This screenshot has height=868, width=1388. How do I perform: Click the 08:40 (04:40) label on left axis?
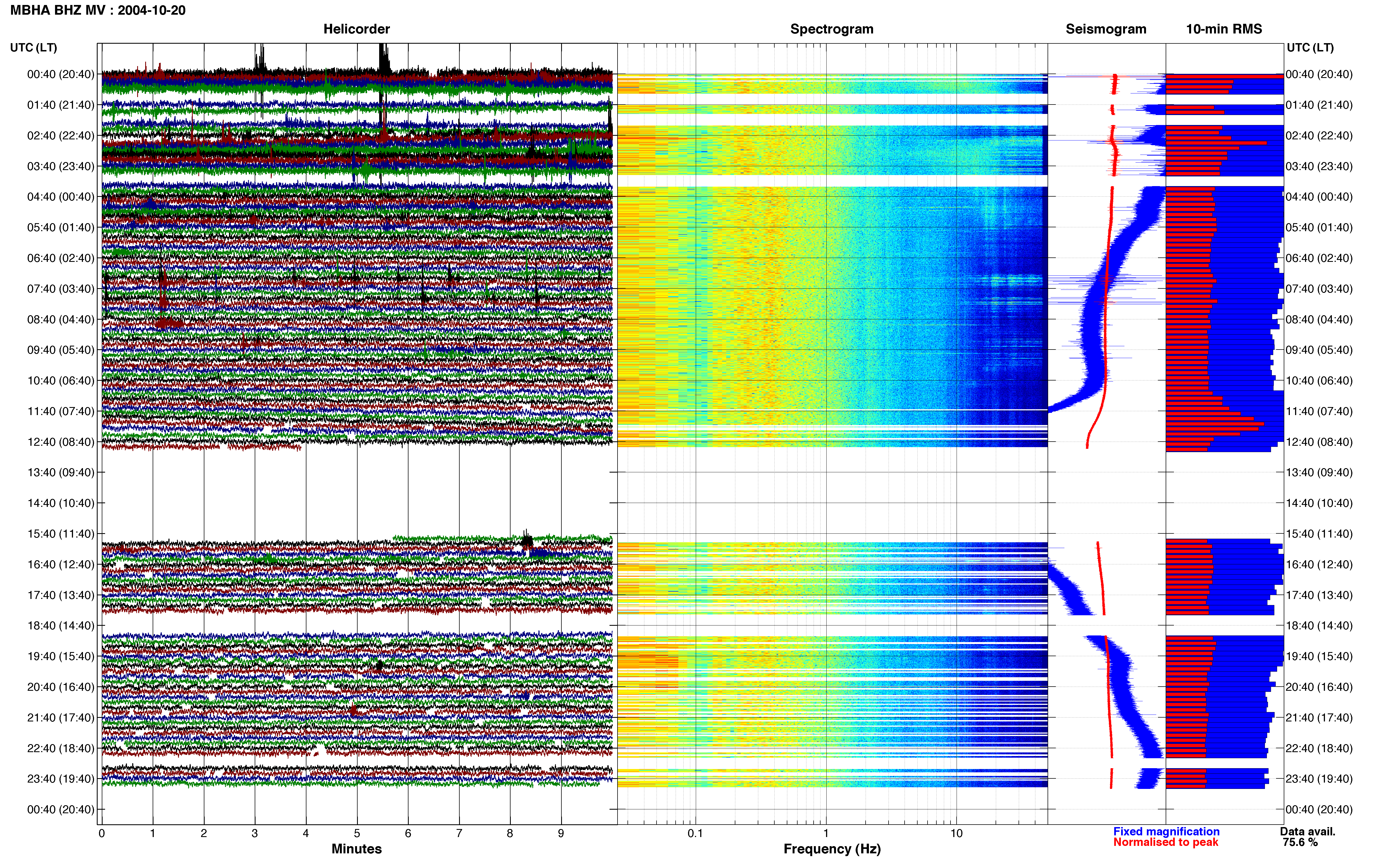point(60,319)
